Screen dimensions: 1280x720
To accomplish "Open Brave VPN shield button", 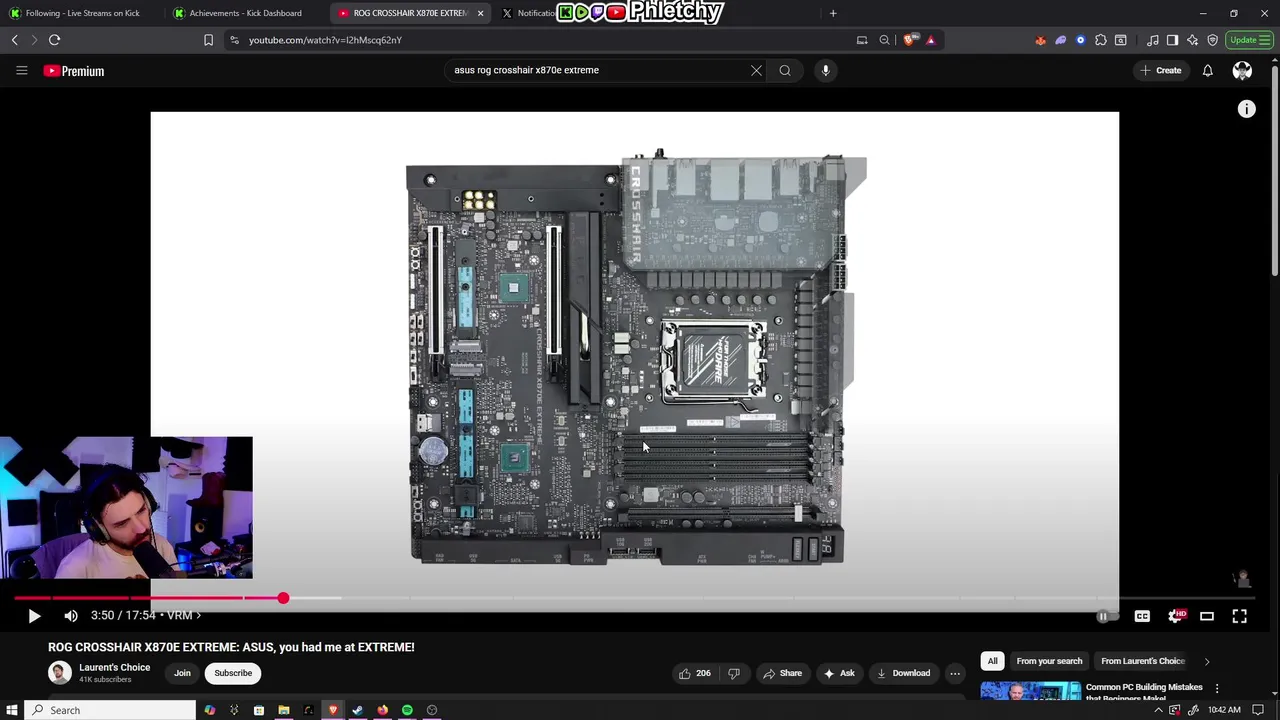I will (x=1213, y=40).
